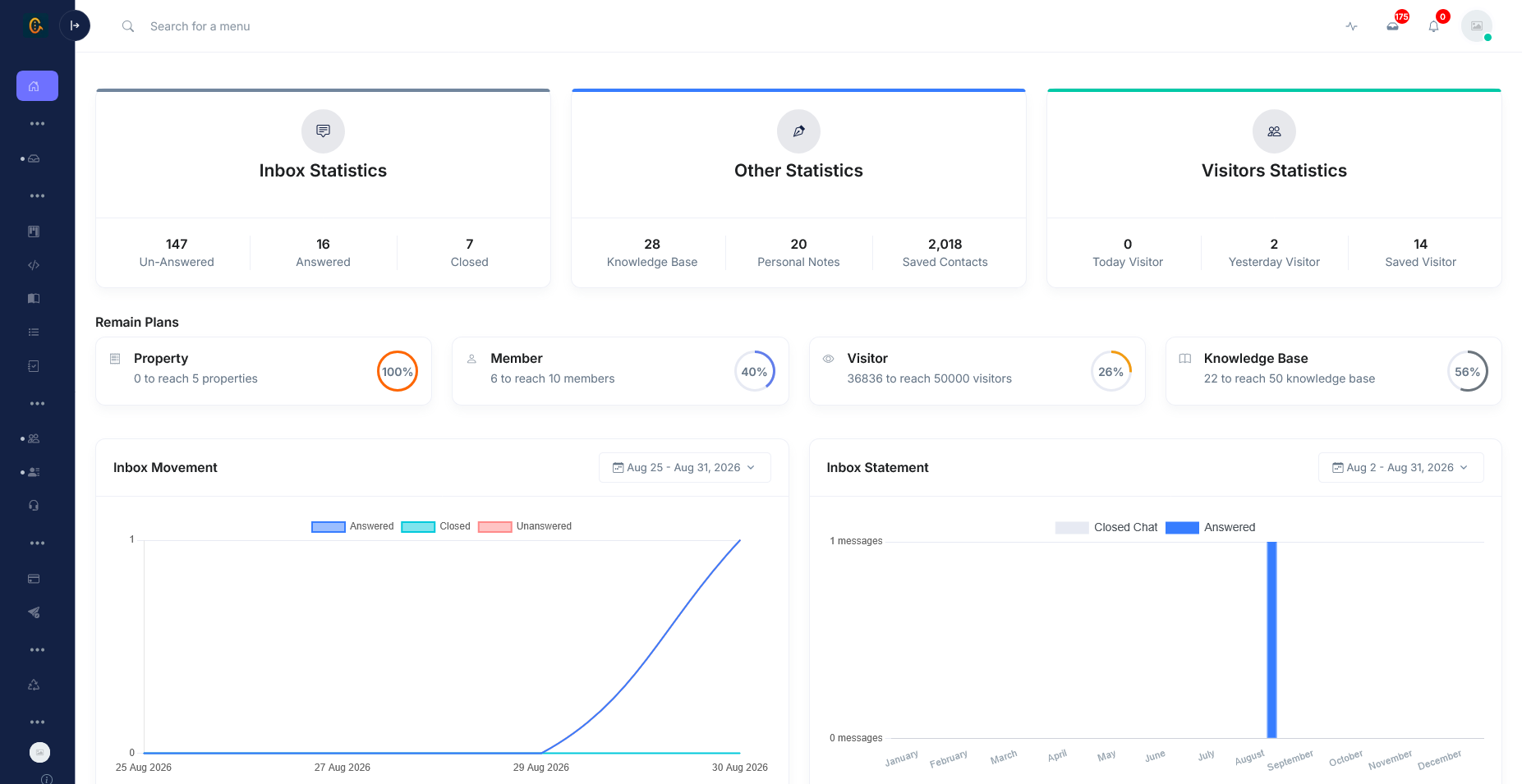
Task: Click the Member 40% progress ring
Action: (x=755, y=372)
